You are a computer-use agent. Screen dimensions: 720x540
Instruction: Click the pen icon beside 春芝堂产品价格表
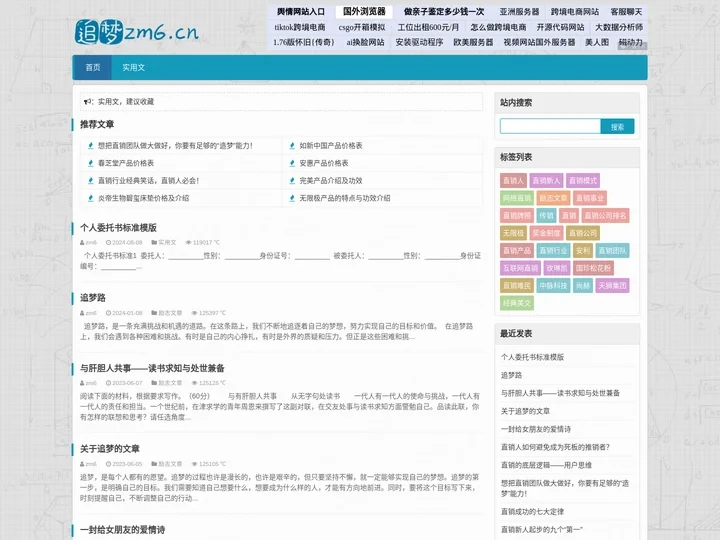tap(90, 163)
